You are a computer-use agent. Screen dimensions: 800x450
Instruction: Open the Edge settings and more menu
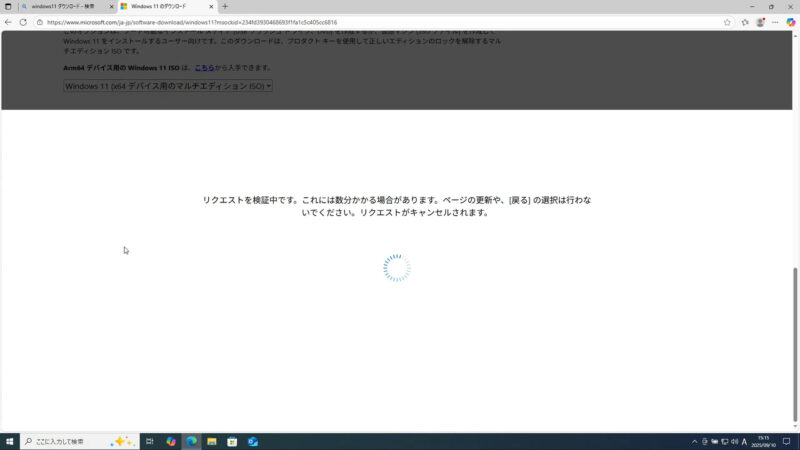pyautogui.click(x=775, y=22)
